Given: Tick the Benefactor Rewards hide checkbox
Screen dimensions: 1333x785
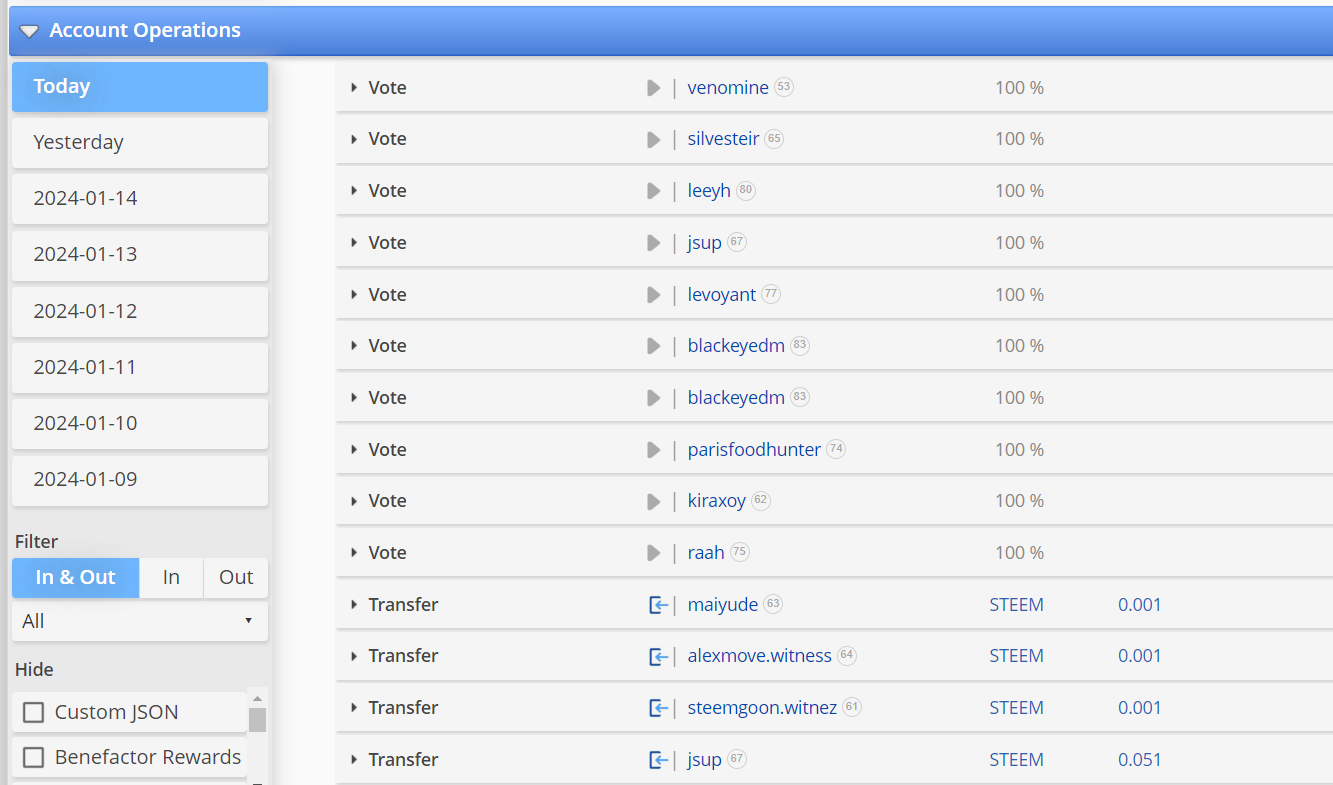Looking at the screenshot, I should pos(34,757).
